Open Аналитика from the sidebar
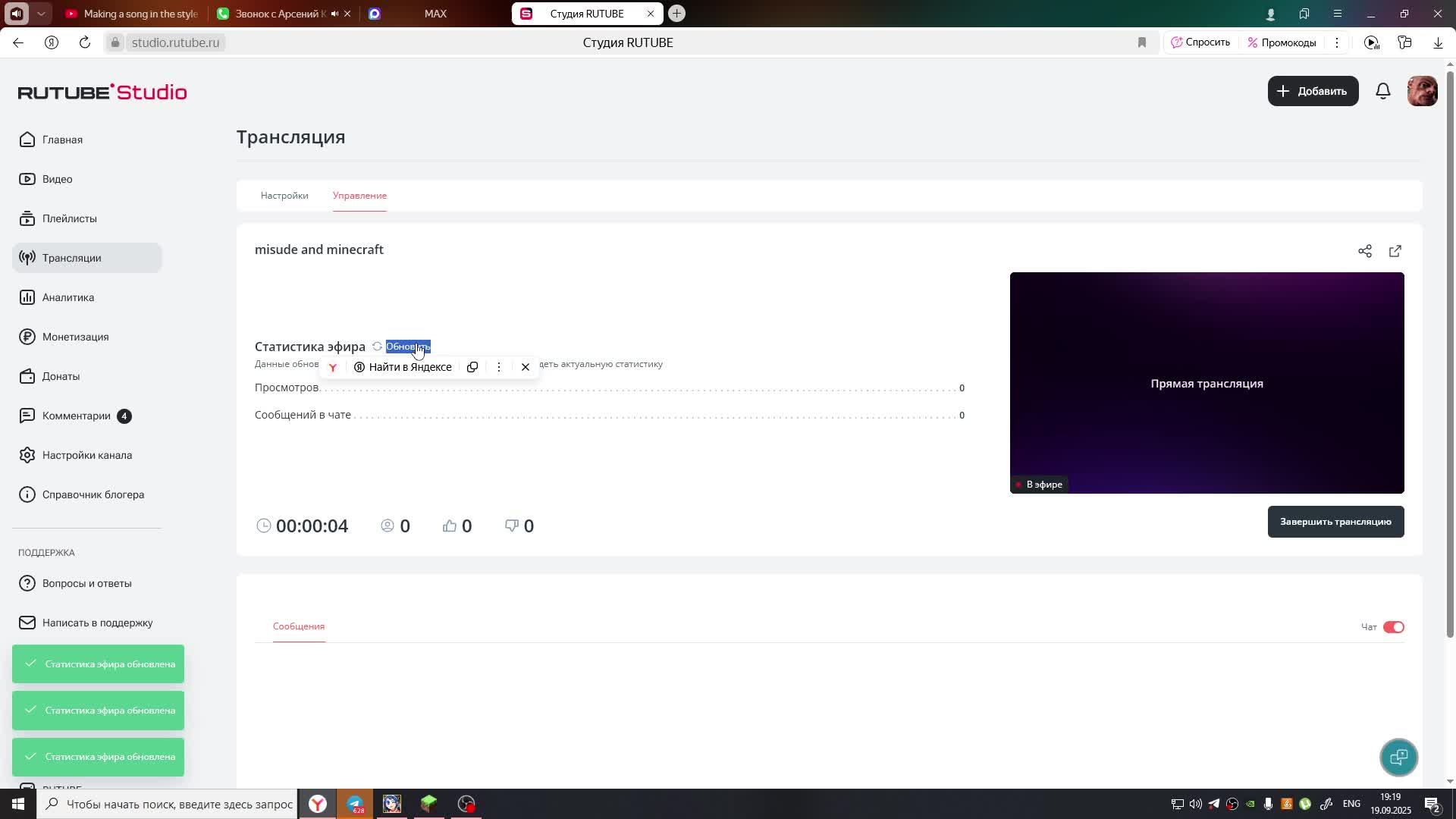The width and height of the screenshot is (1456, 819). (67, 297)
